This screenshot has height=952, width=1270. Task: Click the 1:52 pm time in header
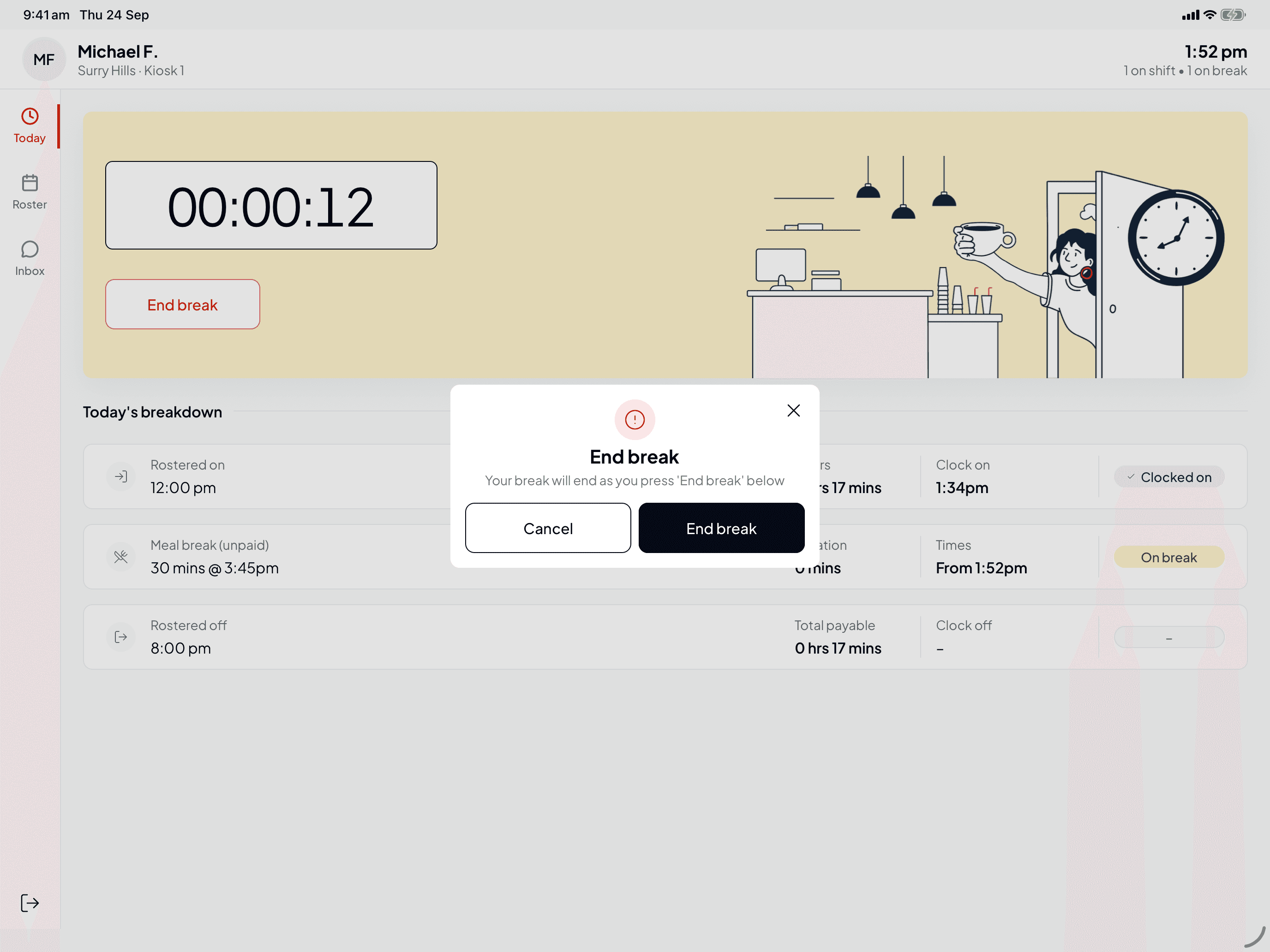point(1216,52)
